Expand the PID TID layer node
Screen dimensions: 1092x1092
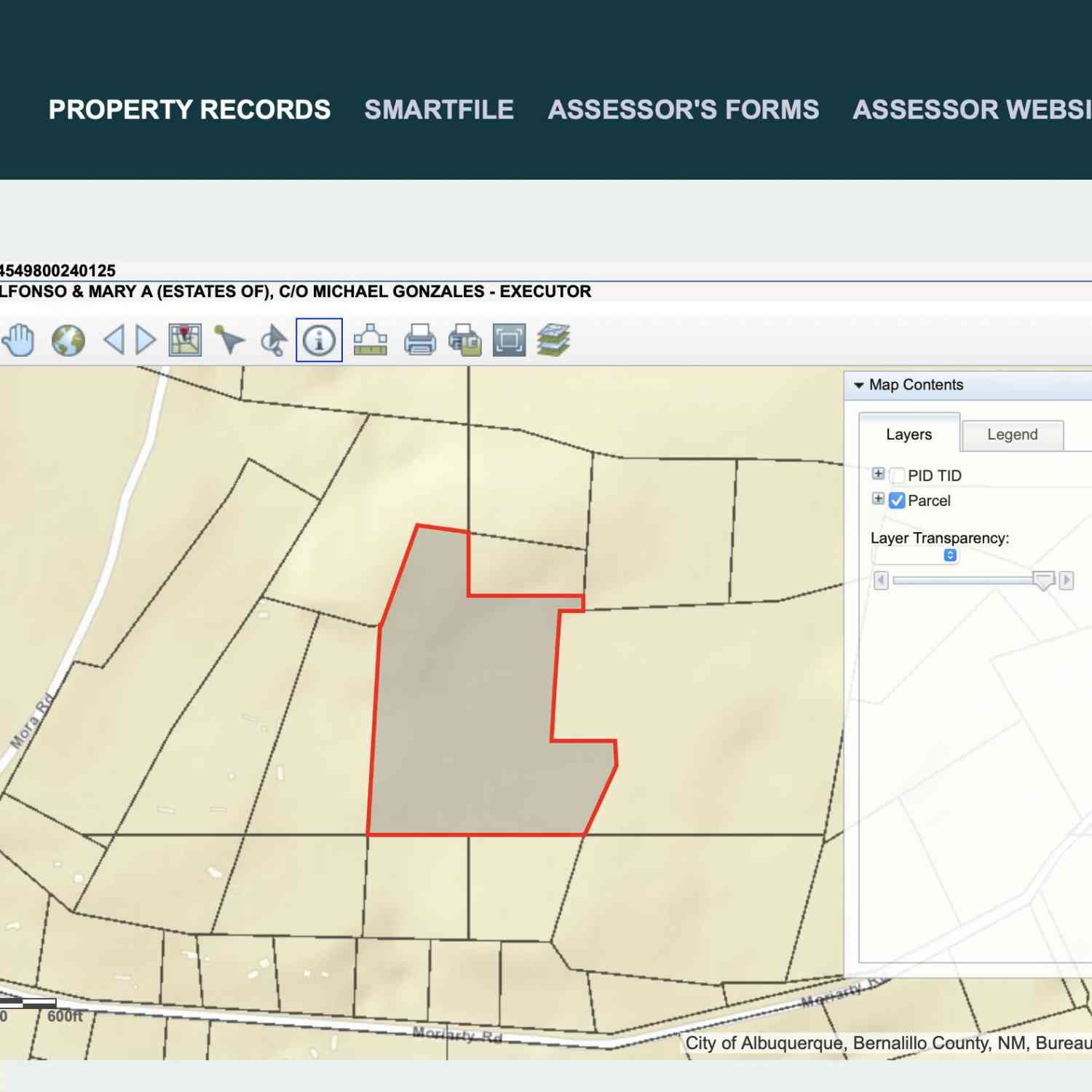879,474
